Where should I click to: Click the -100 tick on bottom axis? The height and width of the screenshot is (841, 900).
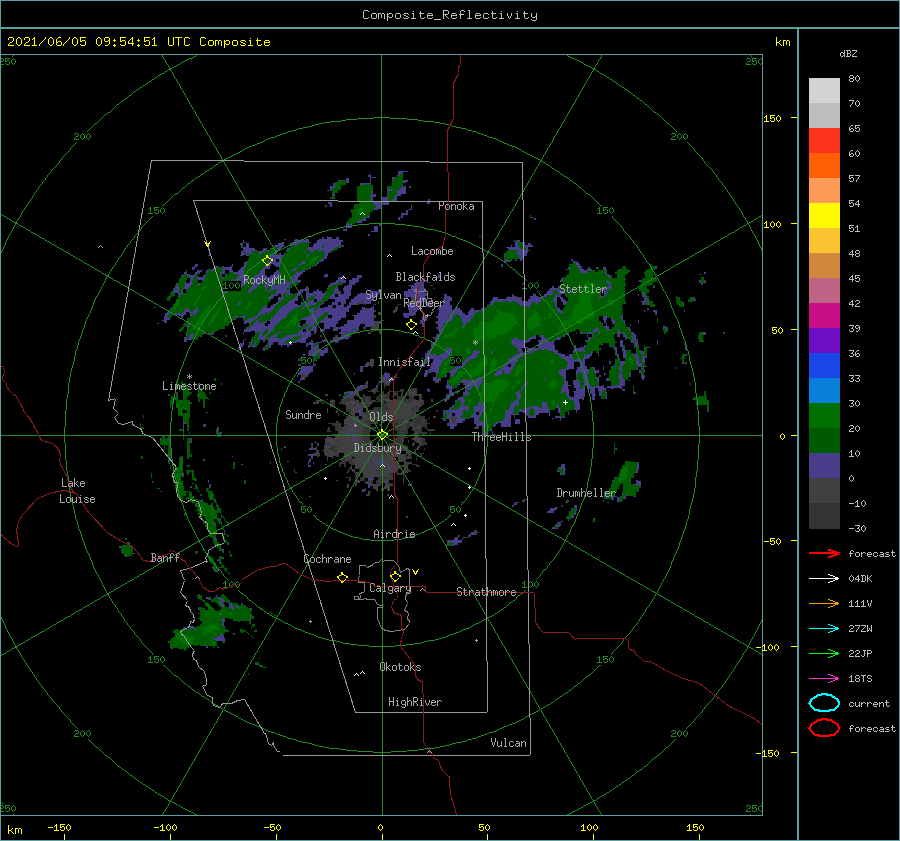[x=165, y=827]
